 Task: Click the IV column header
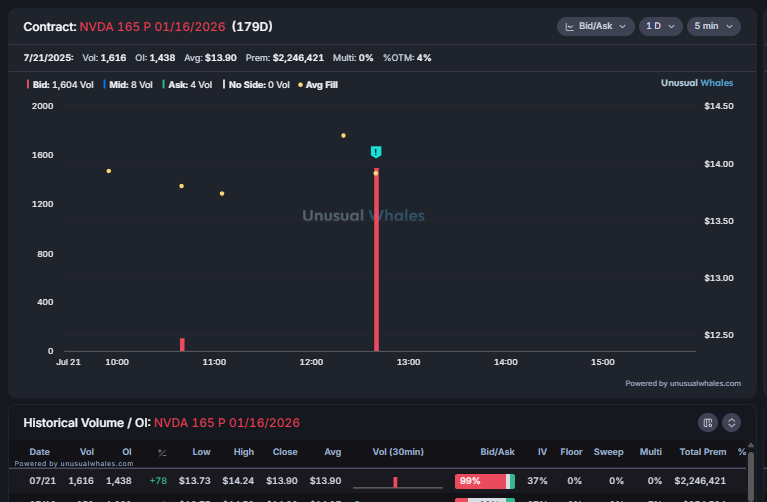point(542,452)
